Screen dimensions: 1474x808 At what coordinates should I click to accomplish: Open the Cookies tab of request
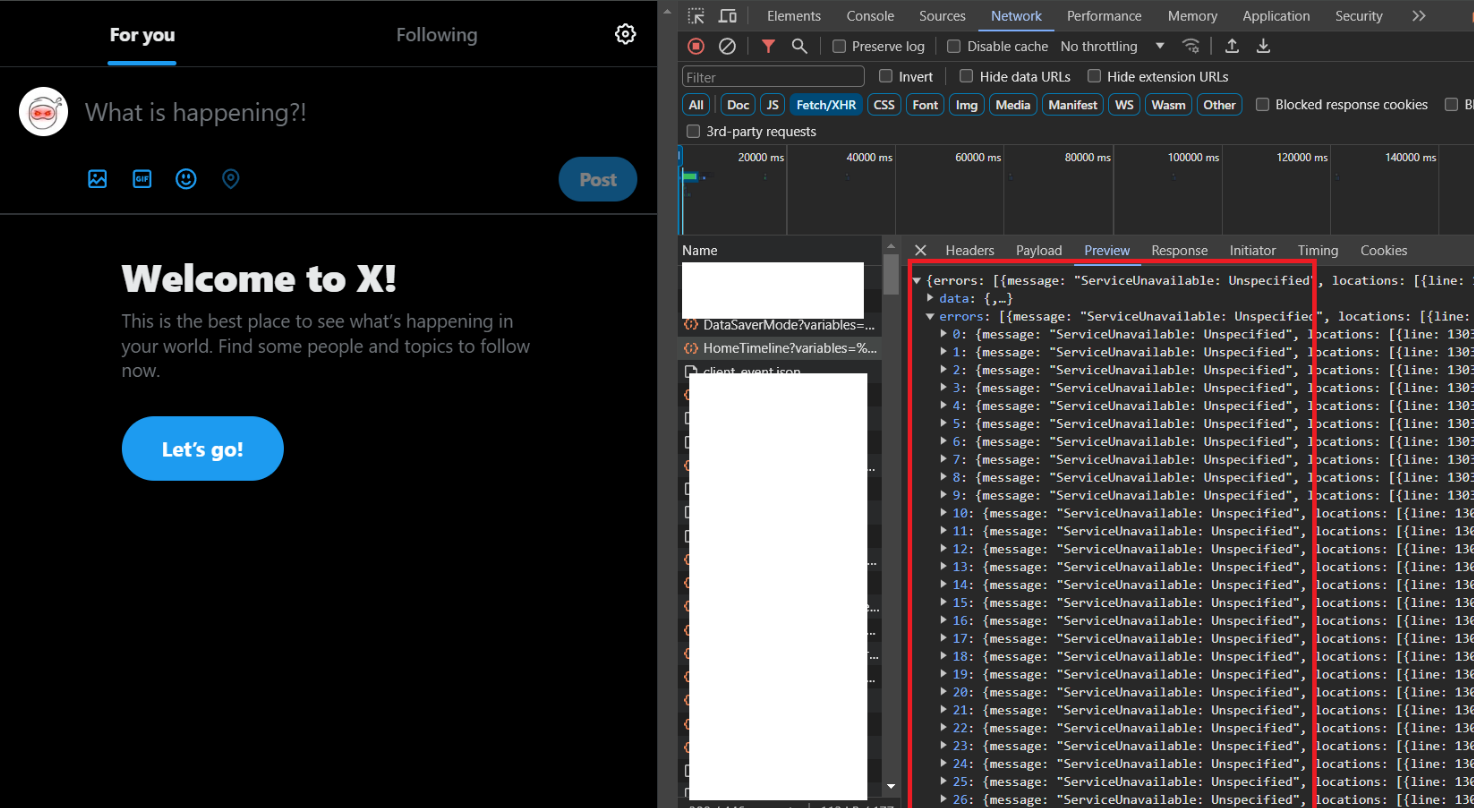tap(1384, 250)
